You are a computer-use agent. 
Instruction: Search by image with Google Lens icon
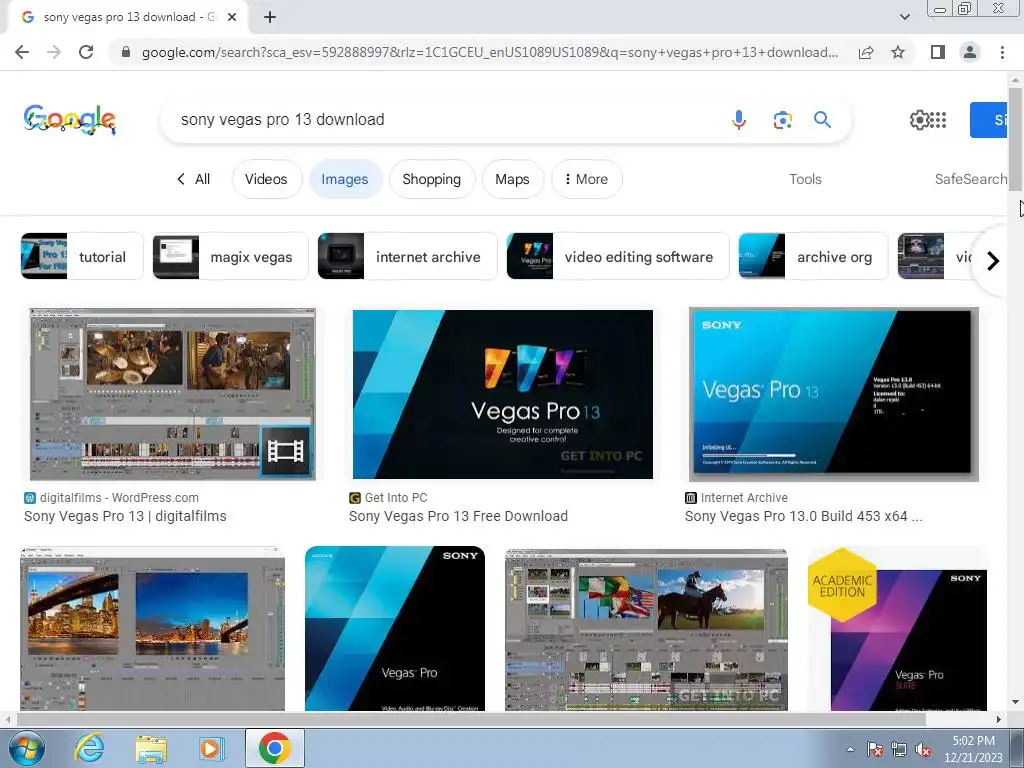[x=782, y=120]
